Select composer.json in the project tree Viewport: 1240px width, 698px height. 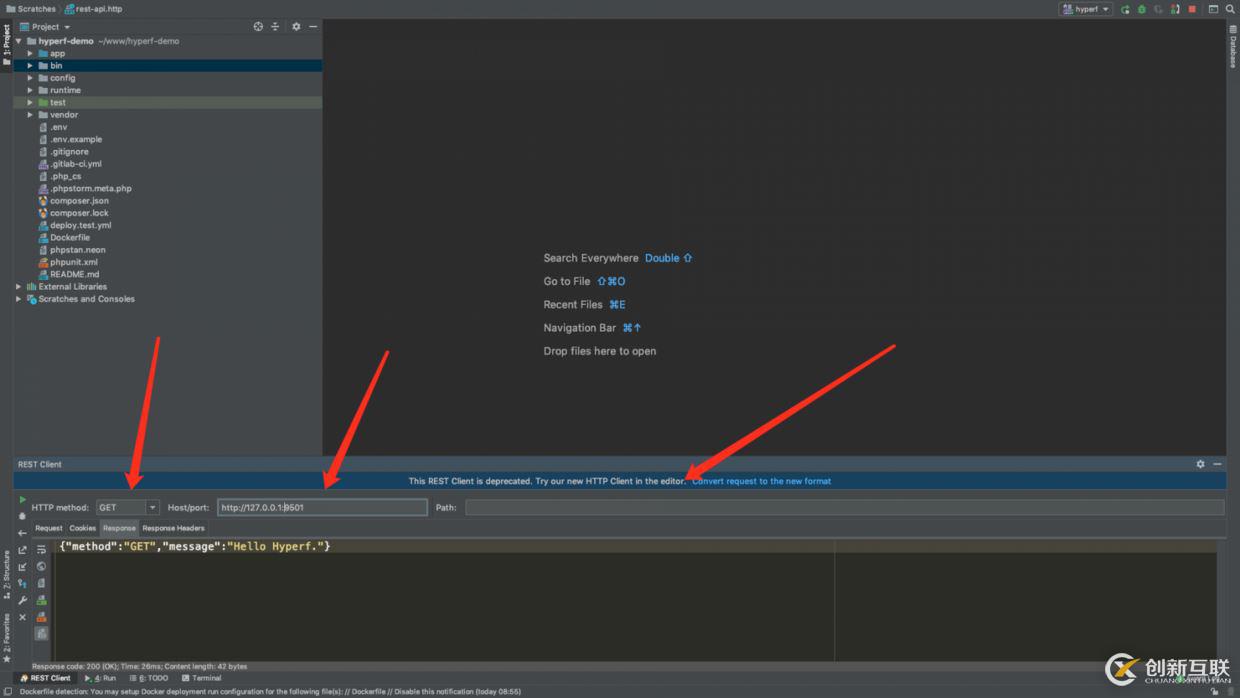79,201
